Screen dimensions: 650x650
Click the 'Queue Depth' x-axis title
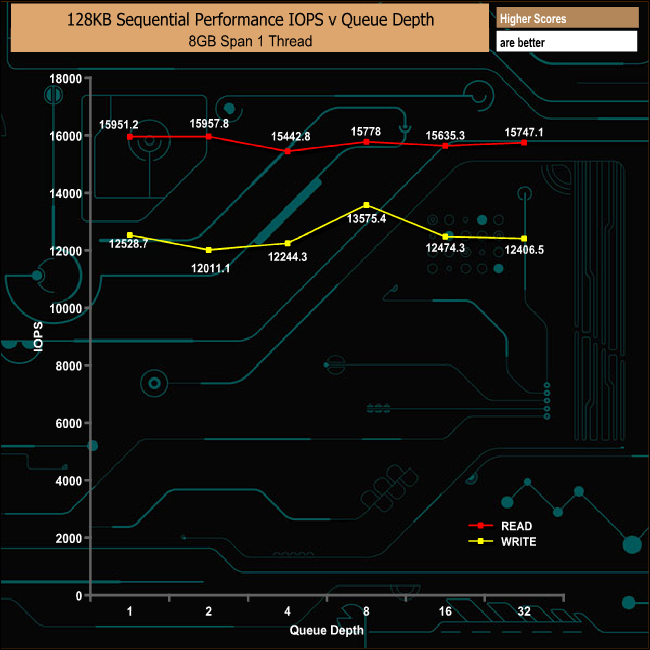pyautogui.click(x=326, y=630)
